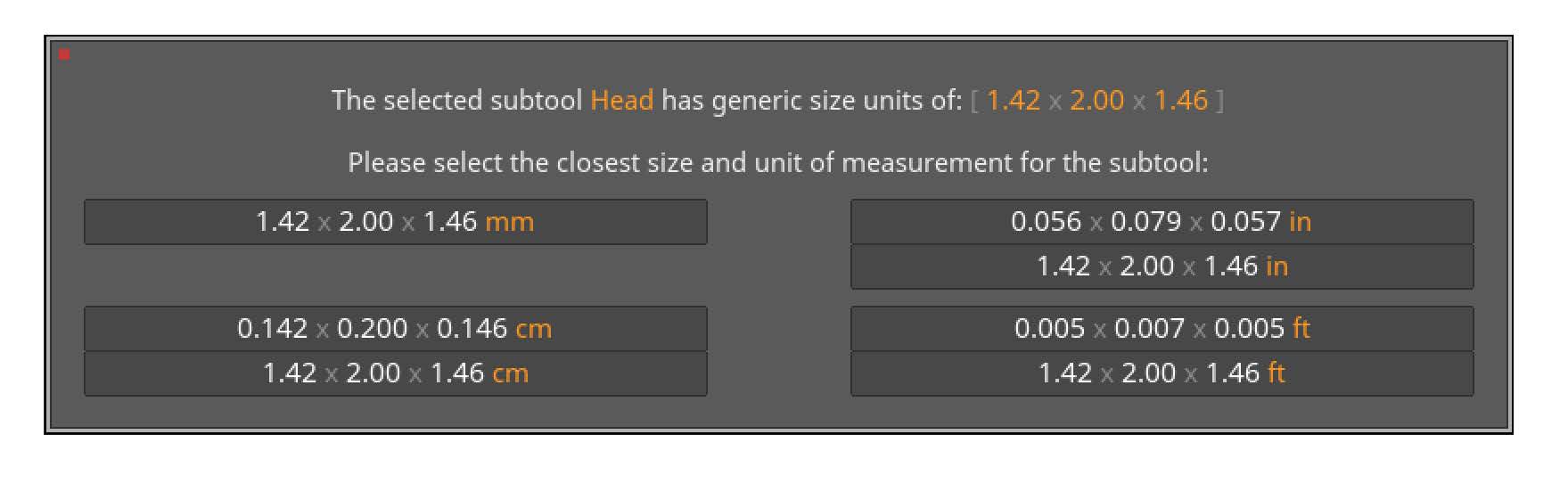The width and height of the screenshot is (1568, 492).
Task: Click the in label on the 0.056 row
Action: 1300,222
